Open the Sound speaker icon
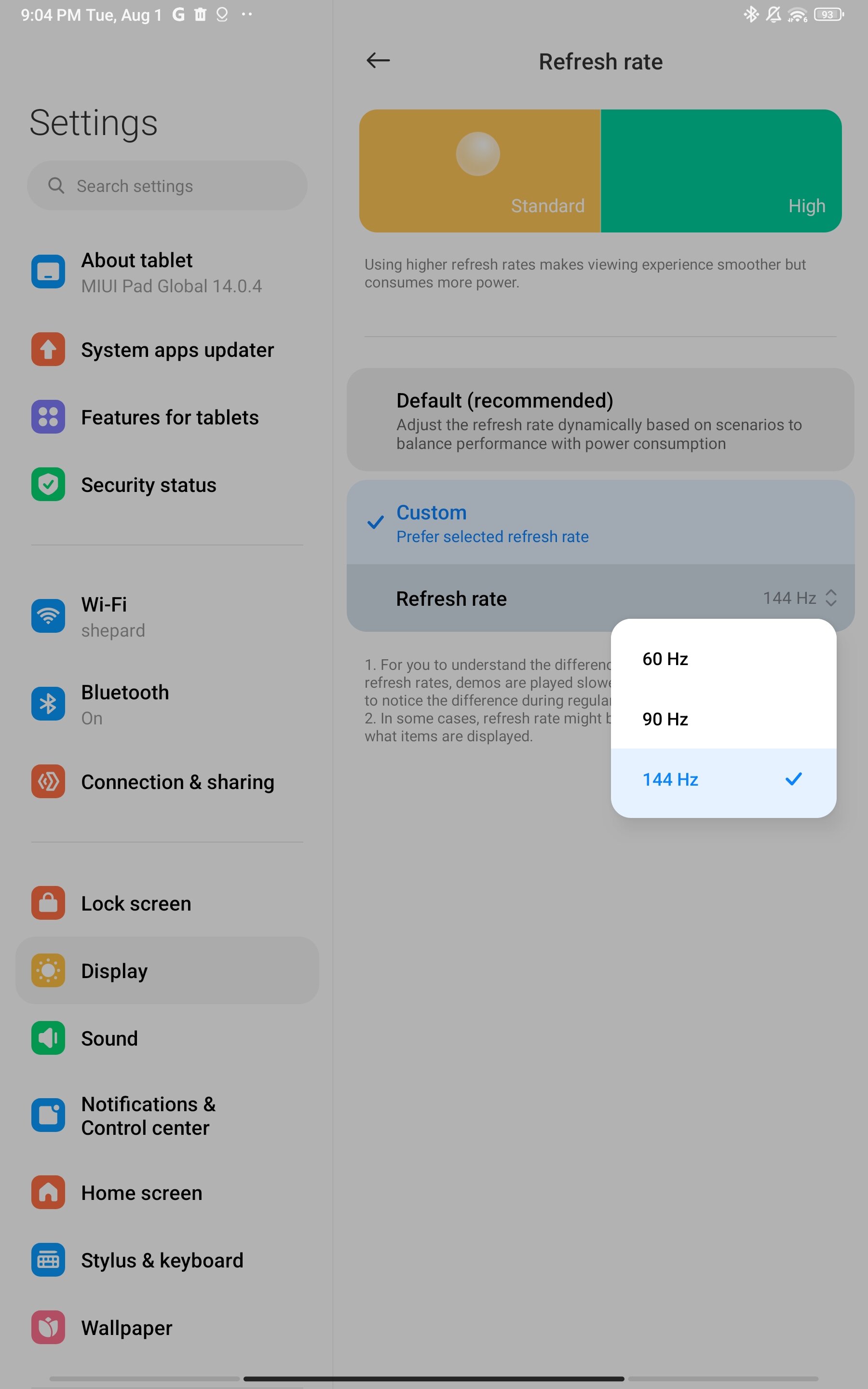The width and height of the screenshot is (868, 1389). (48, 1038)
